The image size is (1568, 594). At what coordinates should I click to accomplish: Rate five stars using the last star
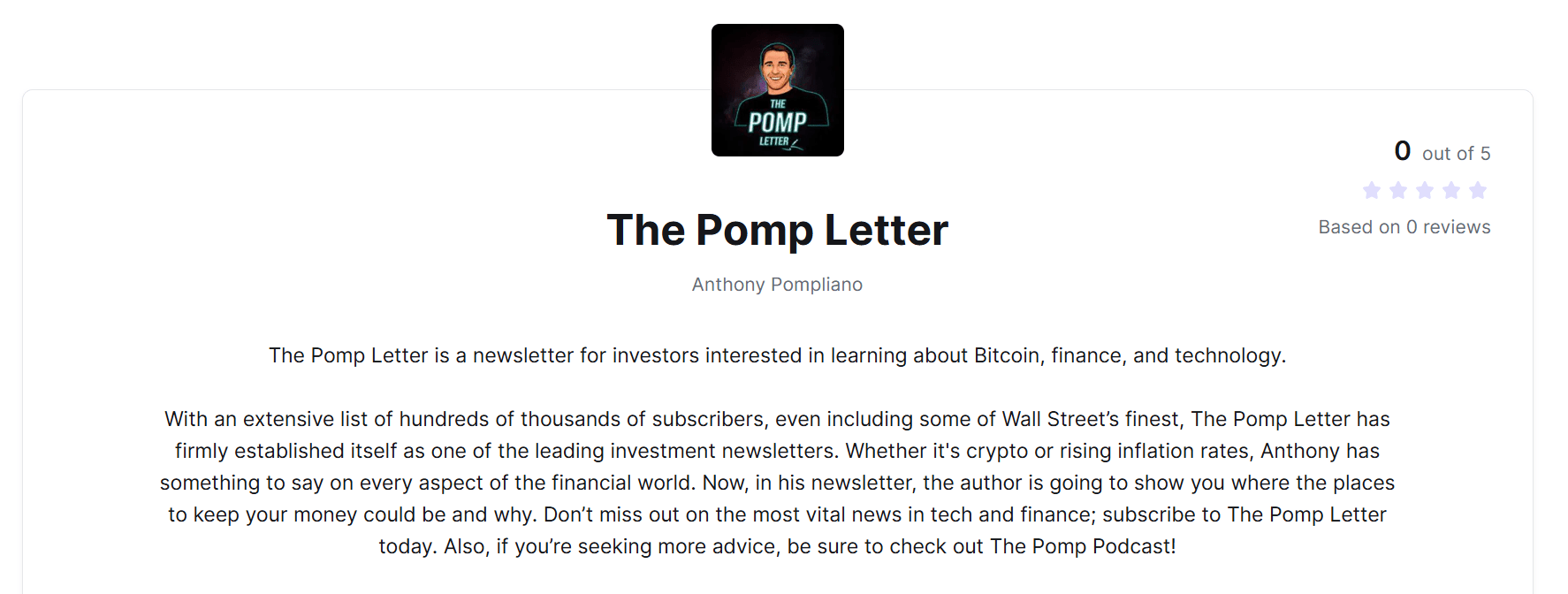(1478, 190)
